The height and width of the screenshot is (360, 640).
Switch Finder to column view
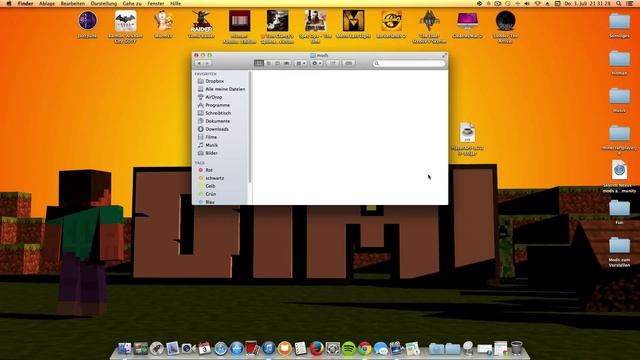(x=277, y=63)
